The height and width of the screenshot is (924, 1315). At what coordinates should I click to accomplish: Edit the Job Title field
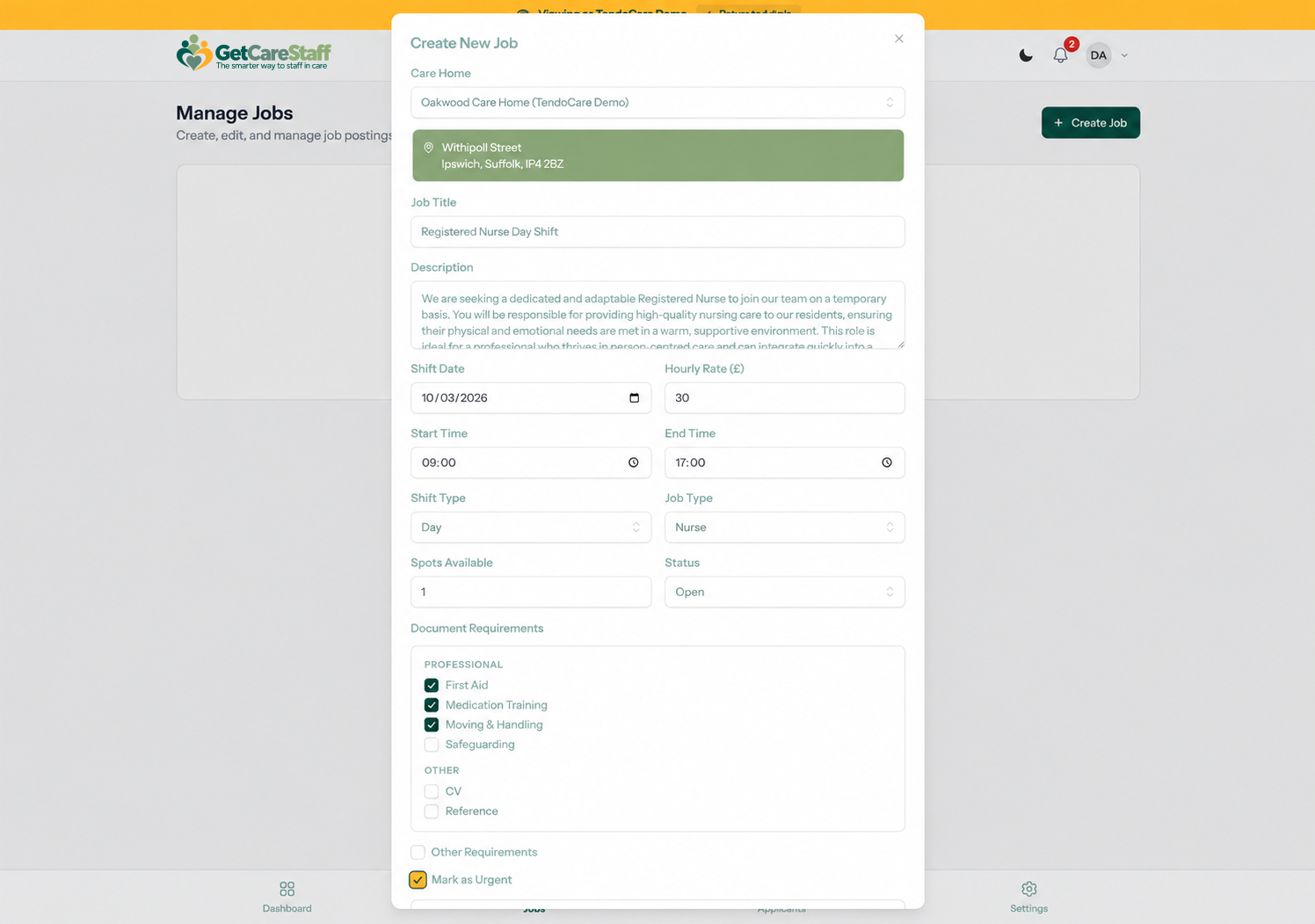657,232
